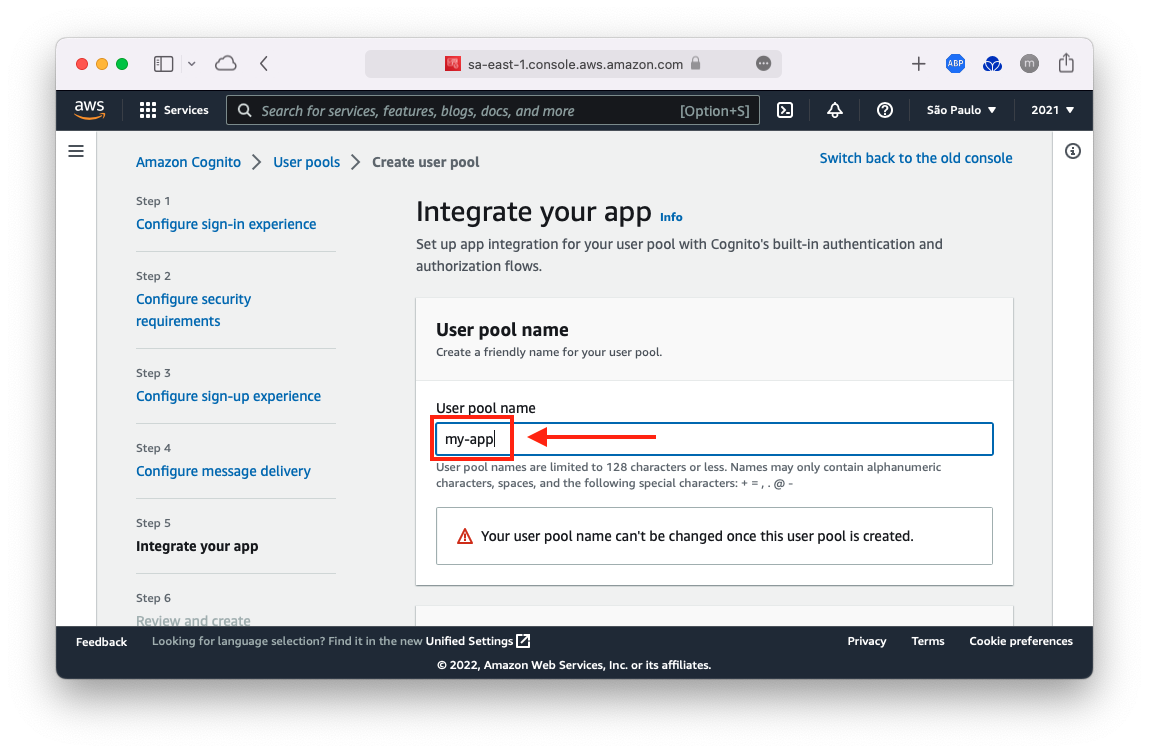Open the notifications bell

point(835,110)
